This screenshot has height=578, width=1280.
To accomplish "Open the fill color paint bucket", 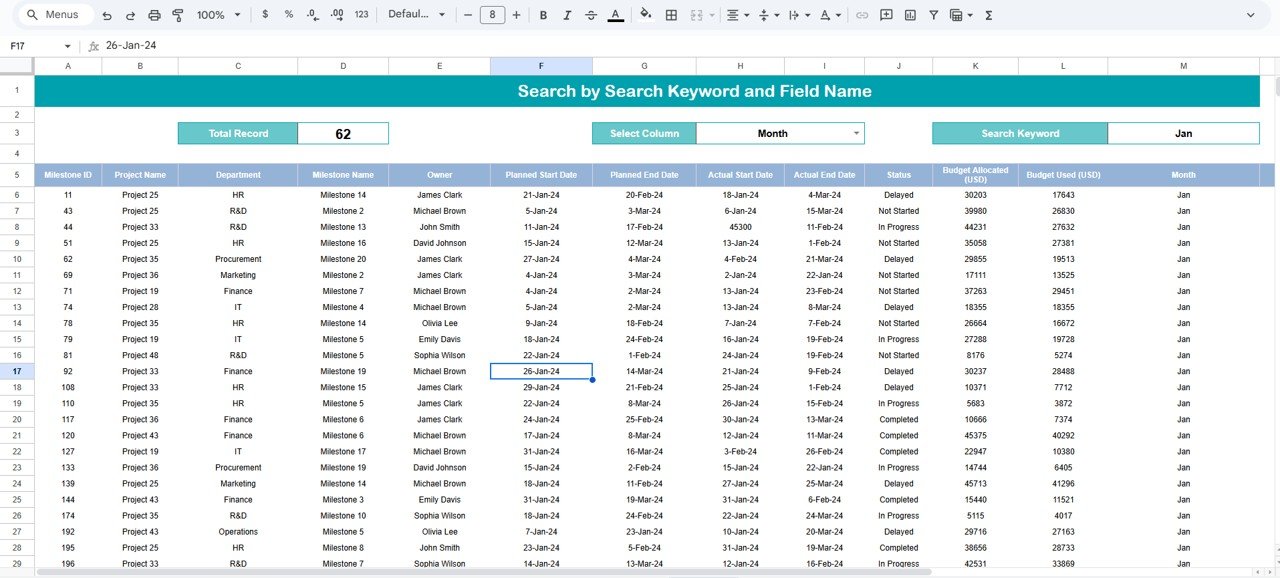I will (645, 15).
